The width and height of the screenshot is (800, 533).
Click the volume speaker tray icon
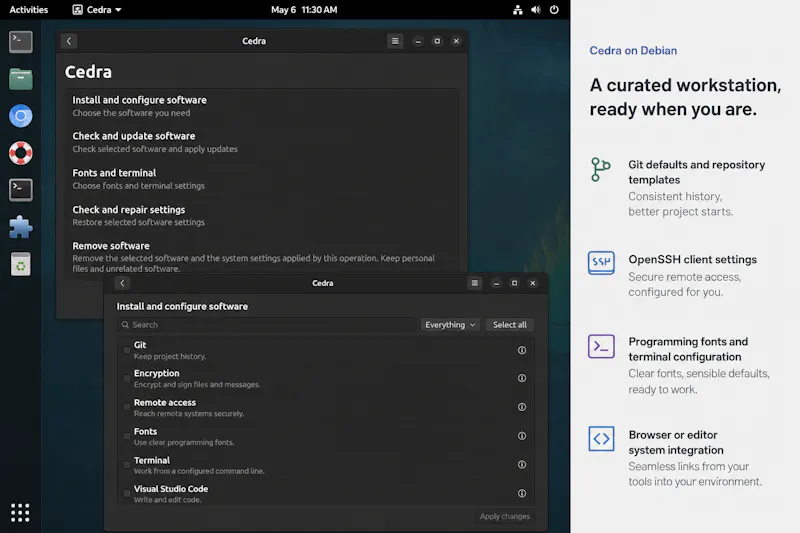click(x=536, y=10)
